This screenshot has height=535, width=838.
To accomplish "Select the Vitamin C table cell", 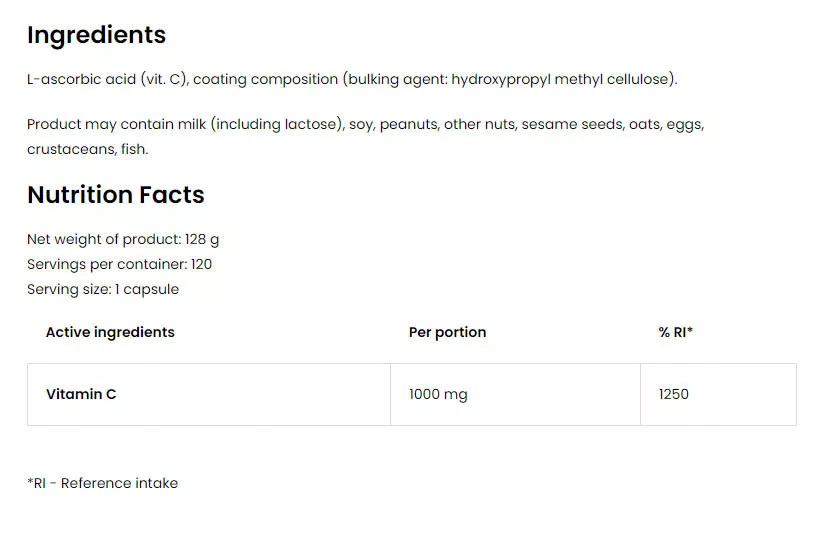I will pos(209,394).
